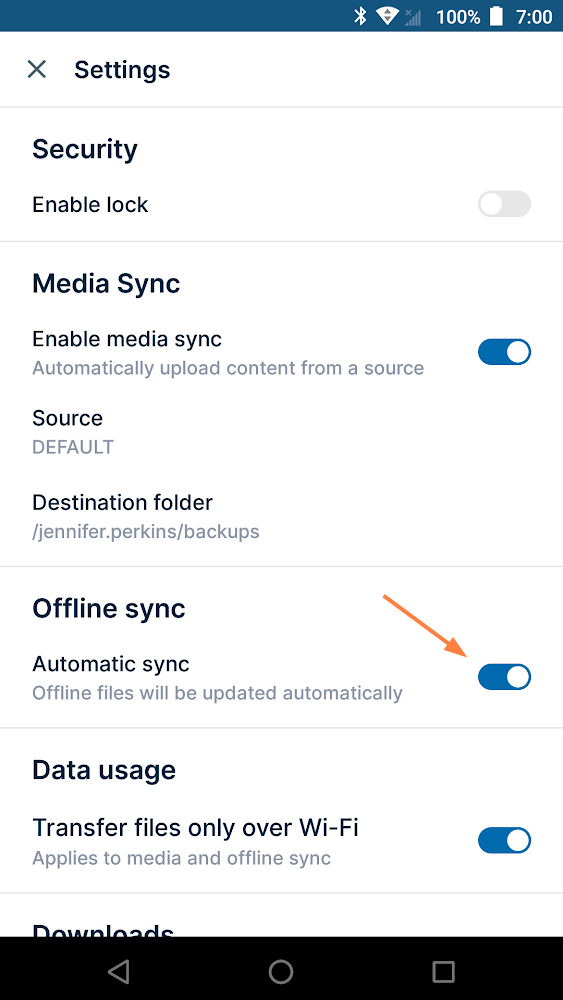Tap the Wi-Fi status bar icon

388,16
